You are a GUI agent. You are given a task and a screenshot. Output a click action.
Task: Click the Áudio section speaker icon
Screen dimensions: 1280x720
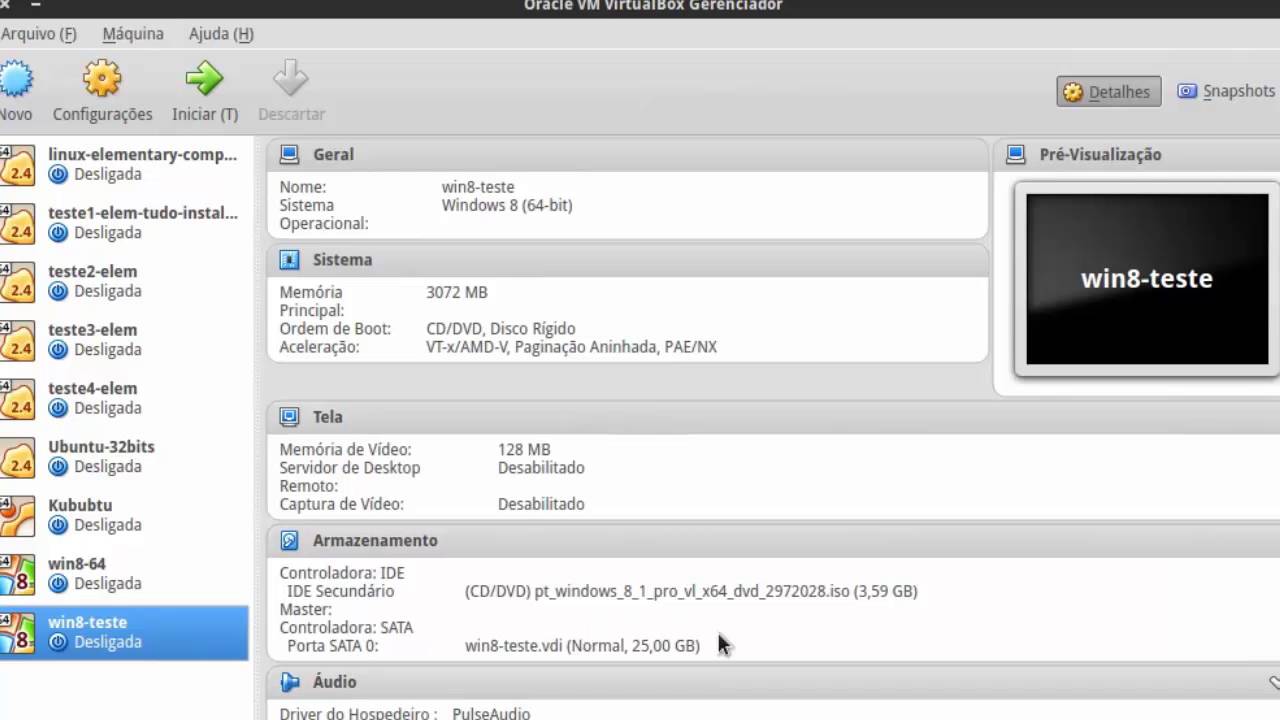[x=289, y=682]
